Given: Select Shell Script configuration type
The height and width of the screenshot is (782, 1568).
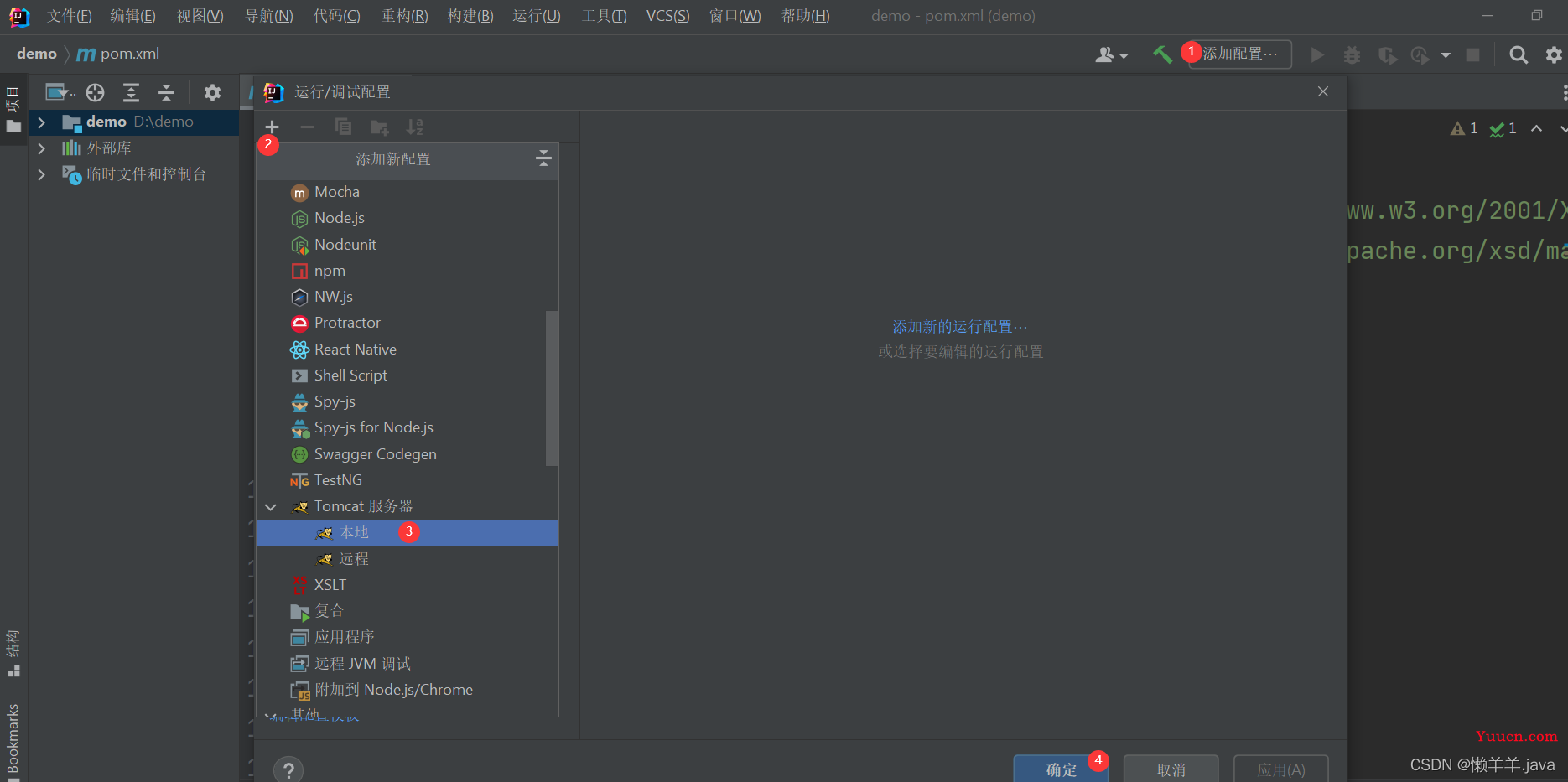Looking at the screenshot, I should click(x=408, y=375).
